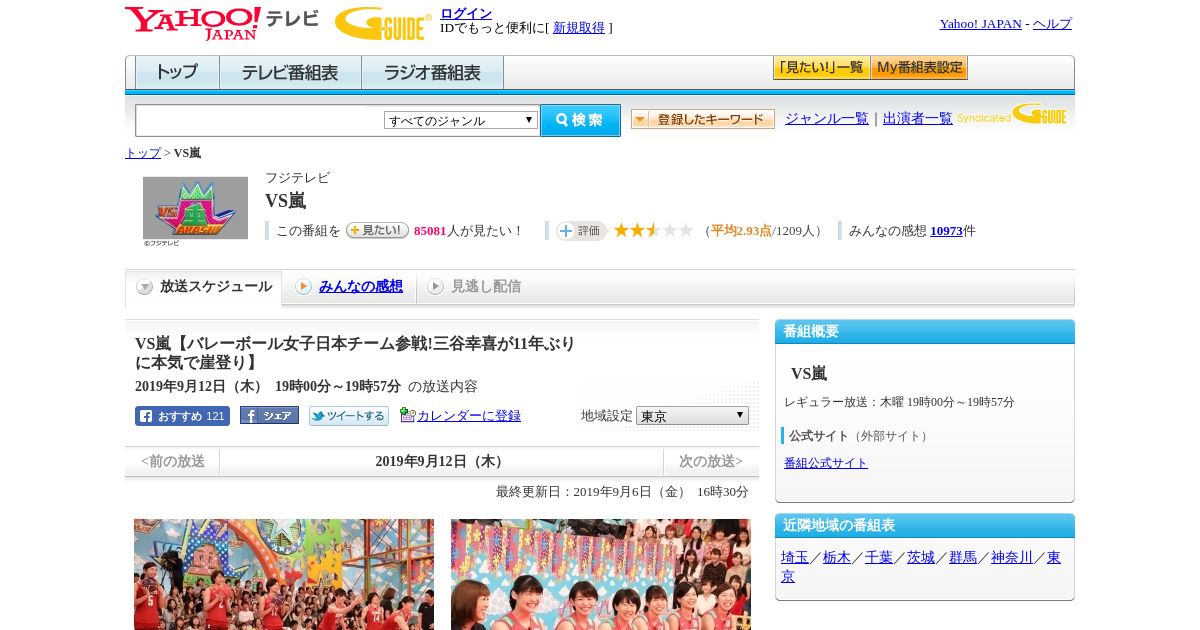Go to <前の放送 previous broadcast
This screenshot has width=1200, height=630.
(x=173, y=461)
